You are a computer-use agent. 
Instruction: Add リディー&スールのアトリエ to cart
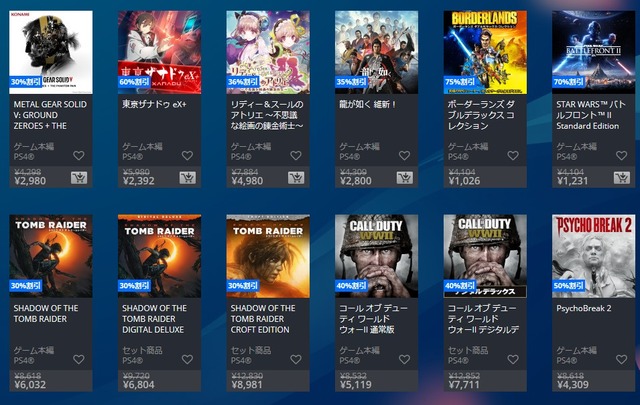(296, 178)
